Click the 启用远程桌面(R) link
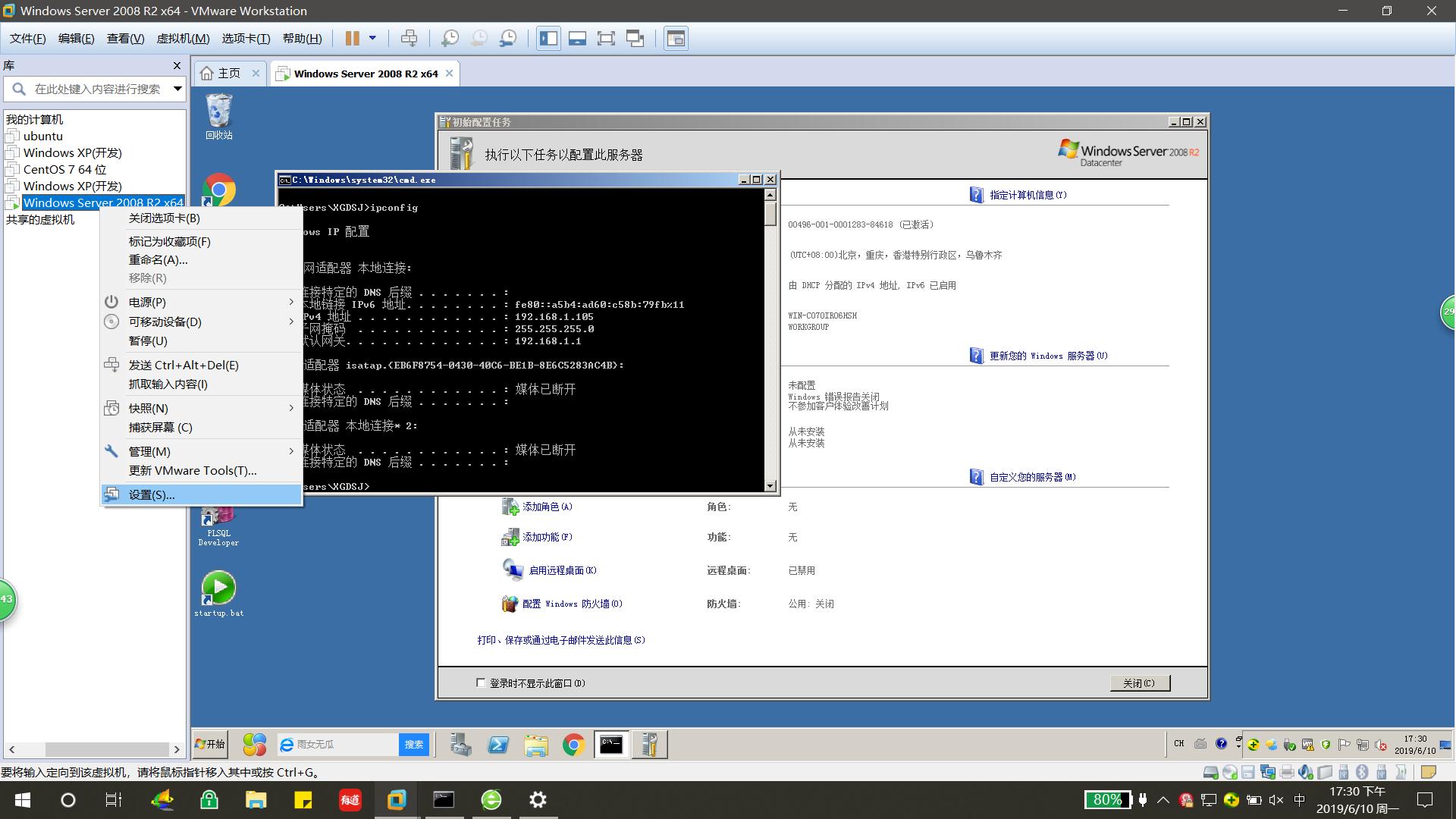The image size is (1456, 819). pyautogui.click(x=562, y=570)
